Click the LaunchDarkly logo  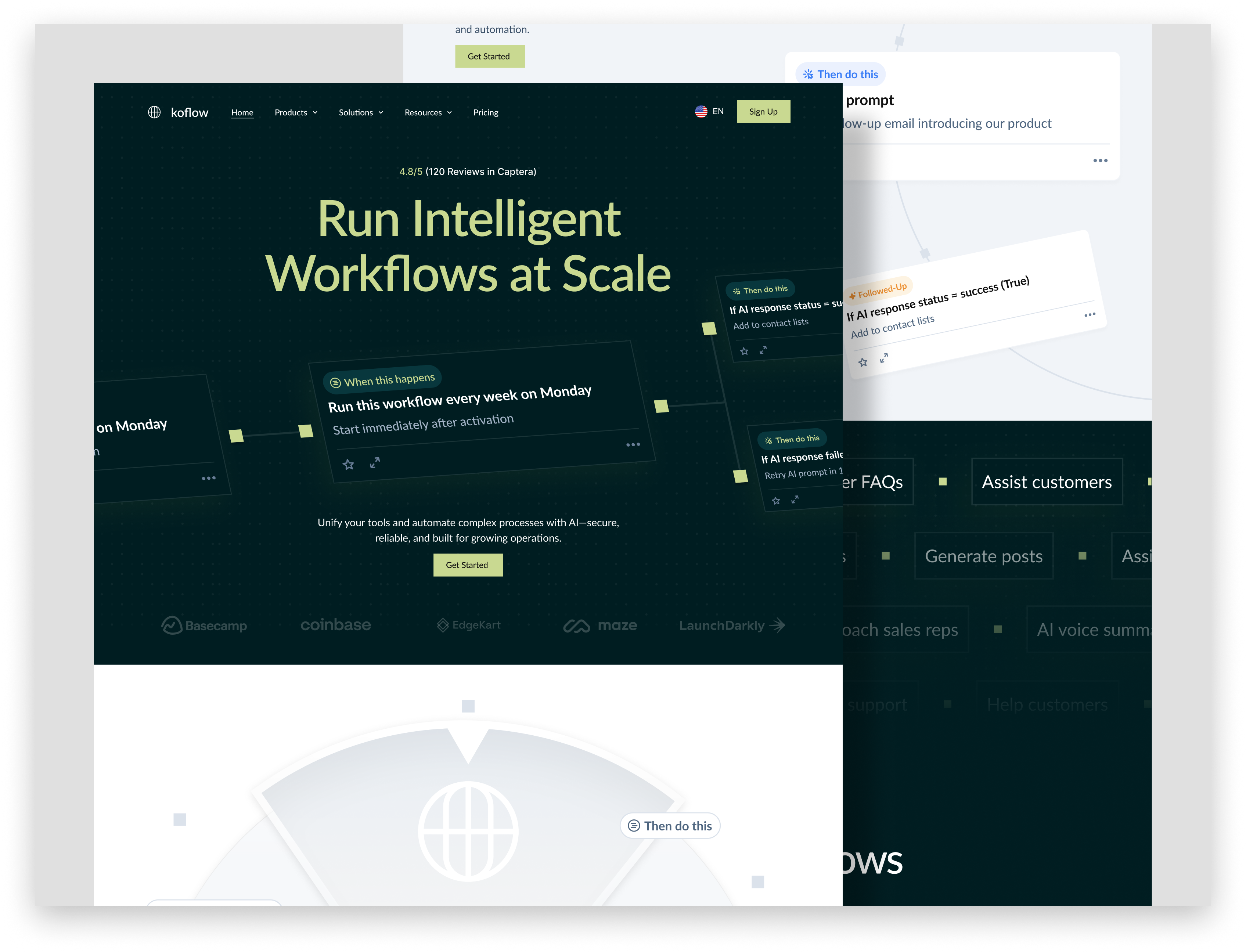click(x=732, y=625)
